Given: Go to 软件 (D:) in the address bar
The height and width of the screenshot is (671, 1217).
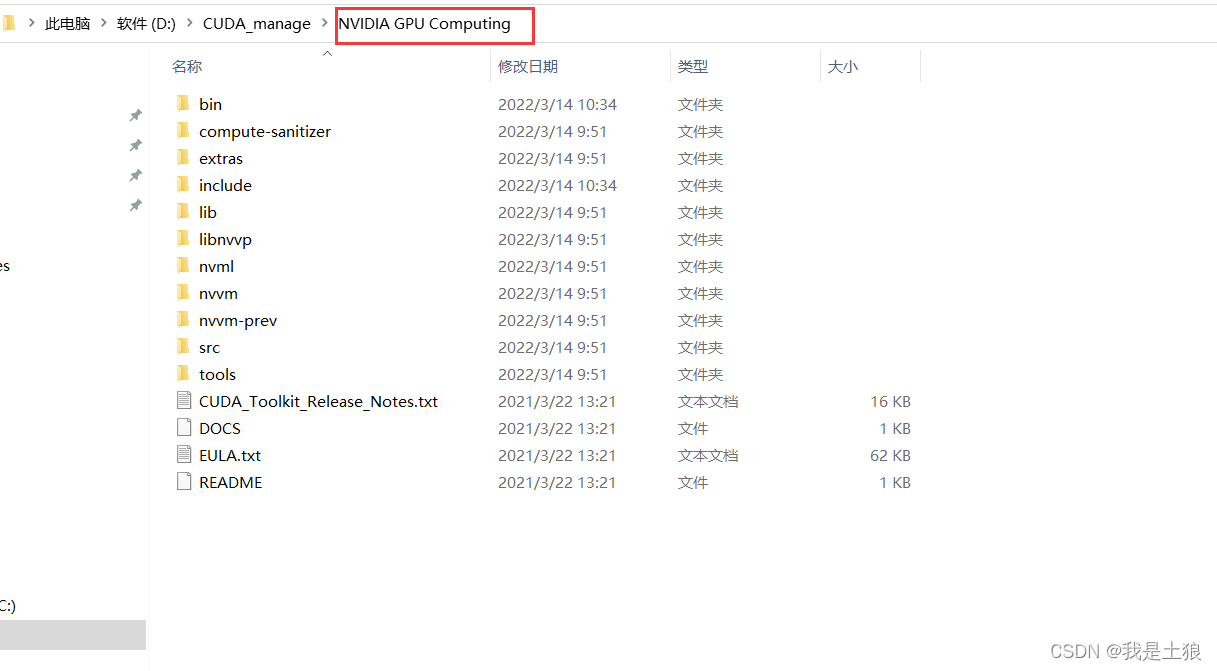Looking at the screenshot, I should click(x=146, y=24).
